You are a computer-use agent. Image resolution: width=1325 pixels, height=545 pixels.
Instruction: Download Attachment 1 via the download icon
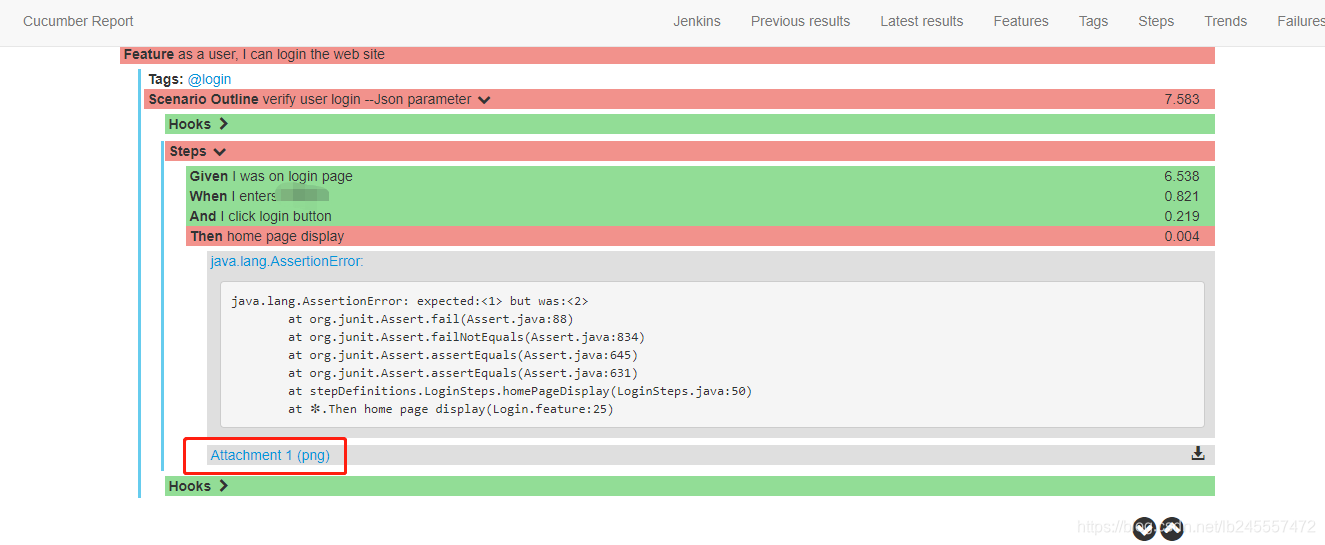coord(1198,454)
